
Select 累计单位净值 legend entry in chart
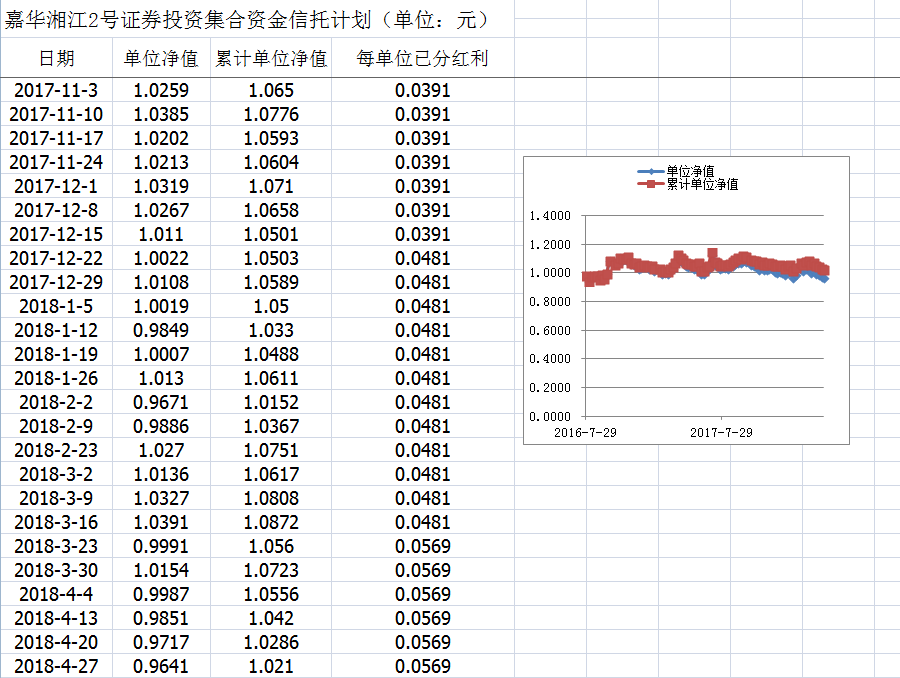click(702, 184)
